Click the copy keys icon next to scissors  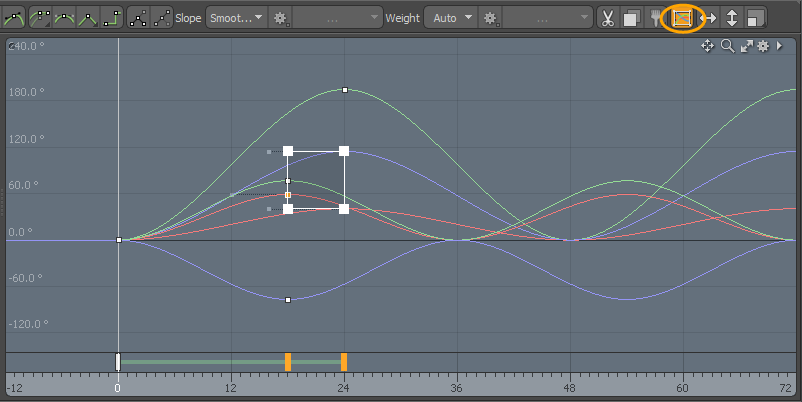click(631, 18)
